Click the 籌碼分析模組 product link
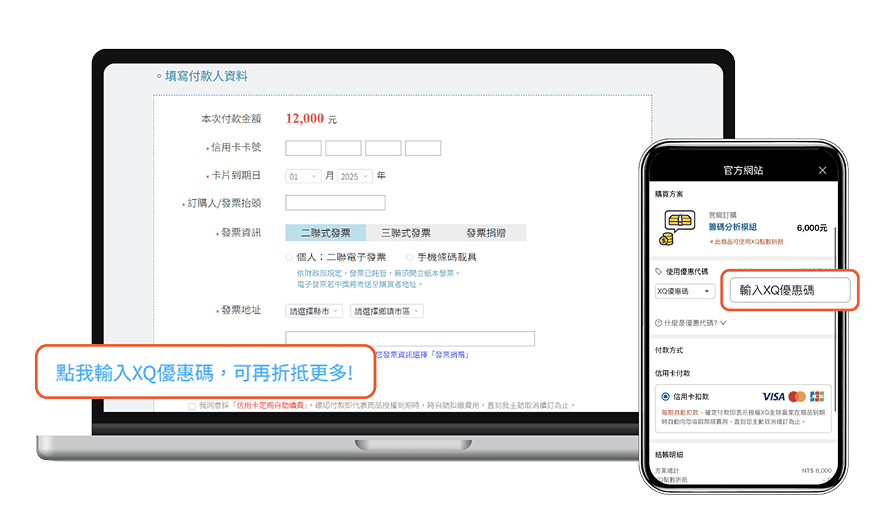The image size is (880, 510). (732, 227)
